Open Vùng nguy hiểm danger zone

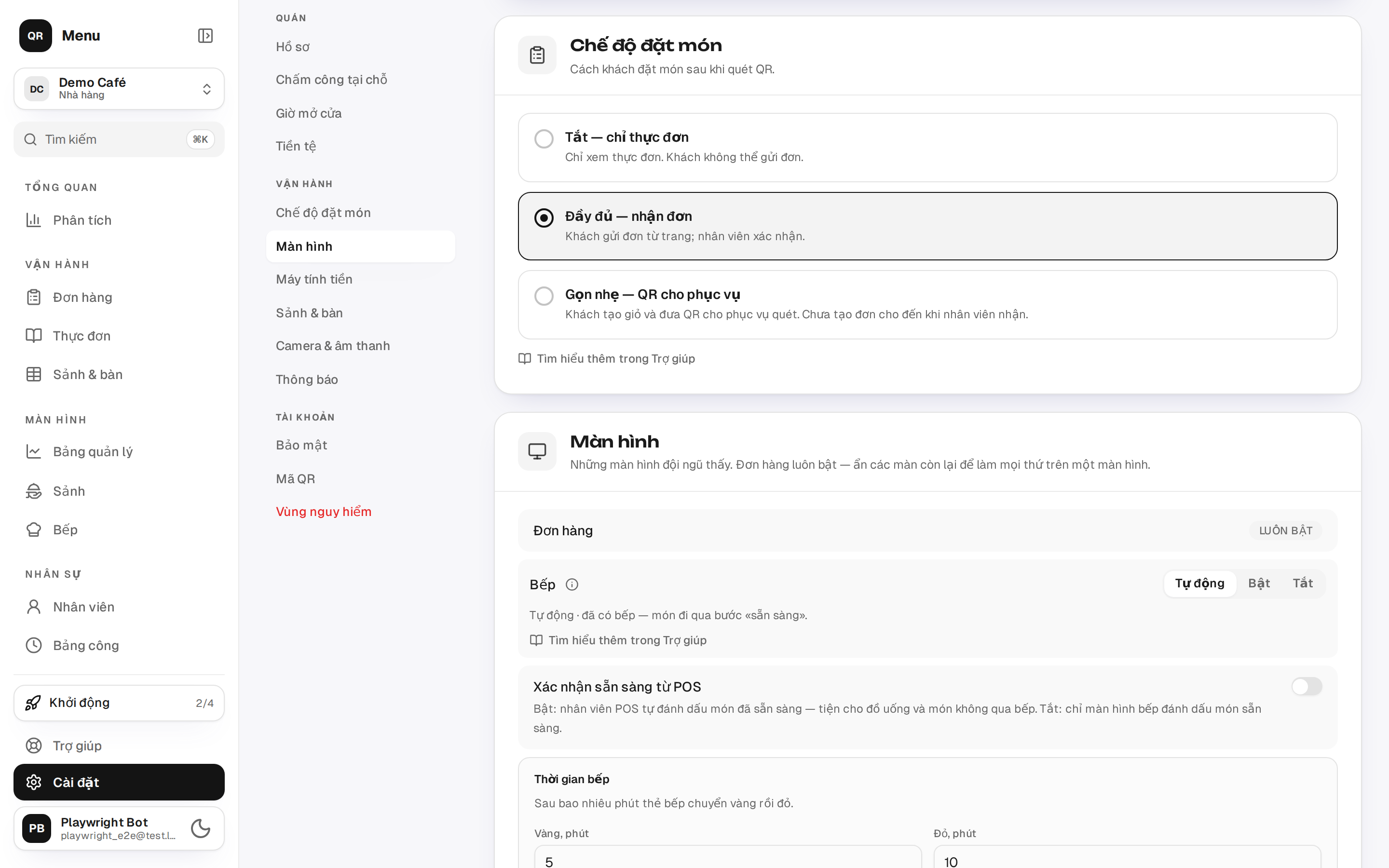(360, 512)
